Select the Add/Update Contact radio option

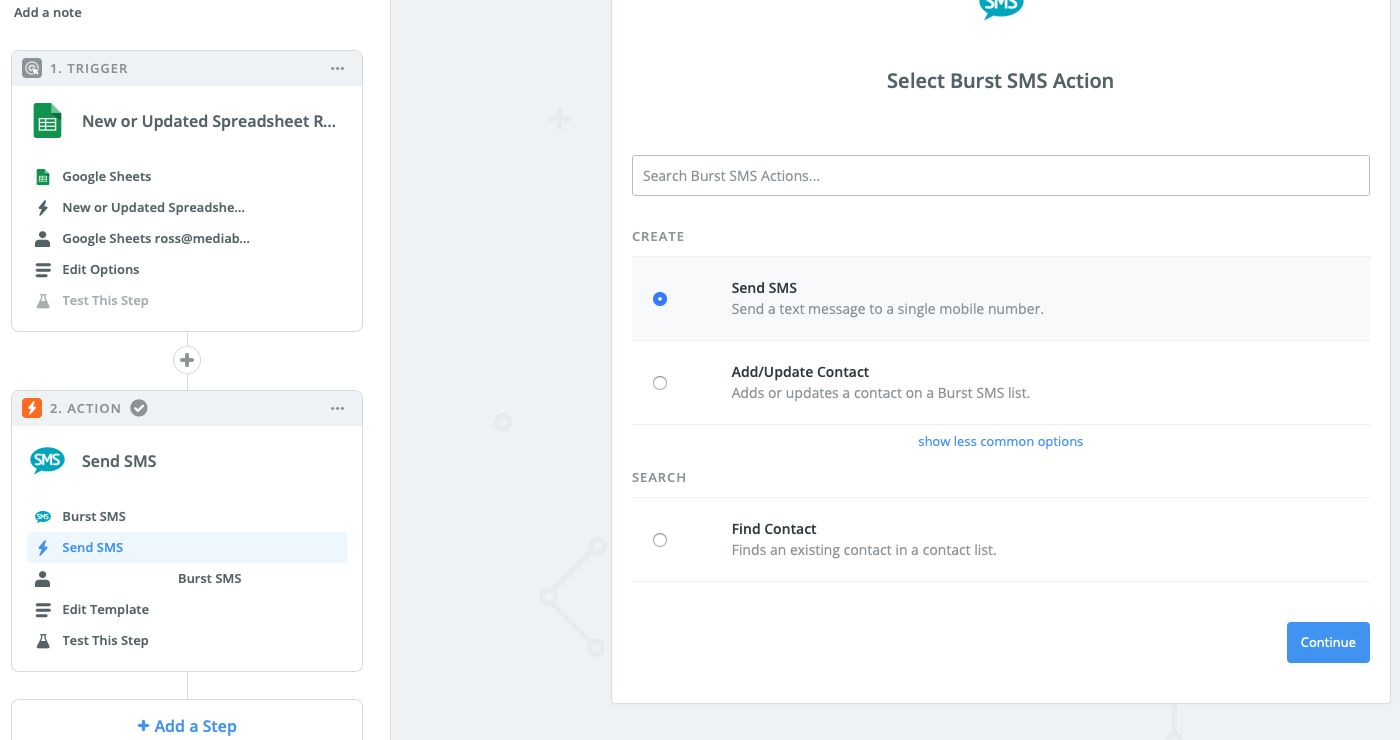[x=660, y=383]
